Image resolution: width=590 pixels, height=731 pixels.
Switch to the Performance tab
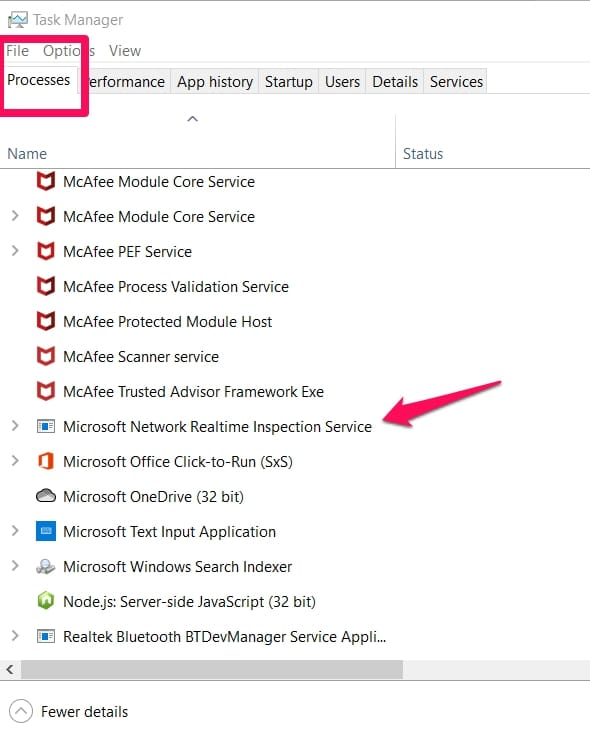(124, 82)
